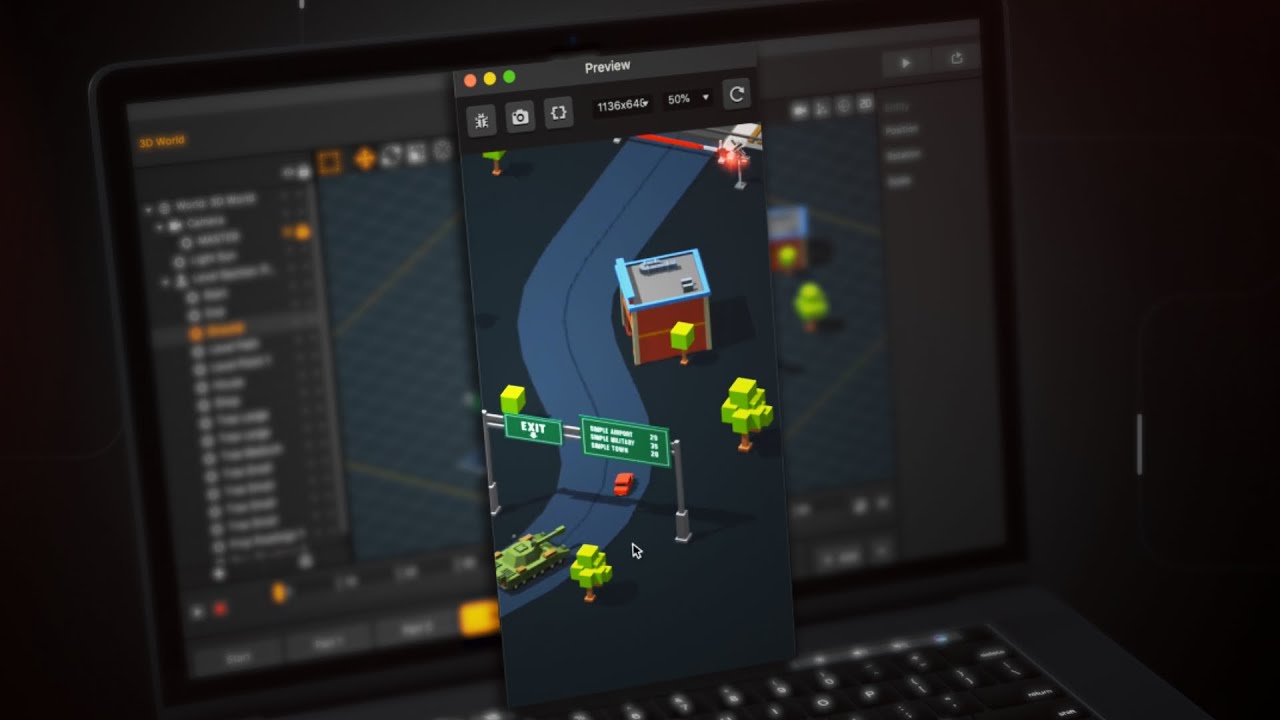Choose the orange marquee selection tool
1280x720 pixels.
point(330,161)
